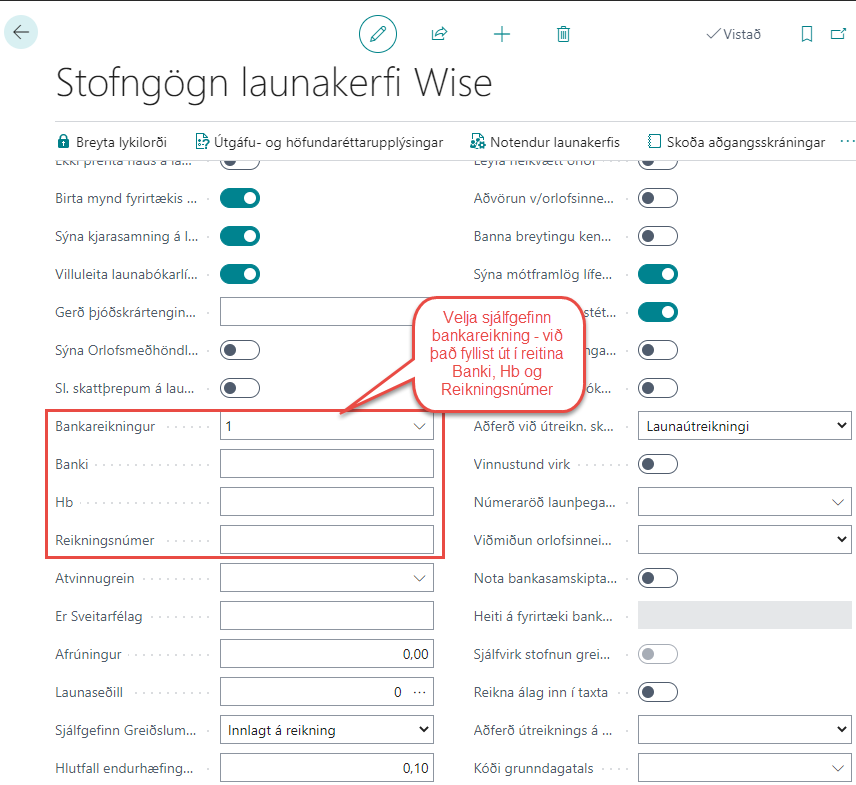The height and width of the screenshot is (785, 856).
Task: Click the share icon
Action: [x=439, y=34]
